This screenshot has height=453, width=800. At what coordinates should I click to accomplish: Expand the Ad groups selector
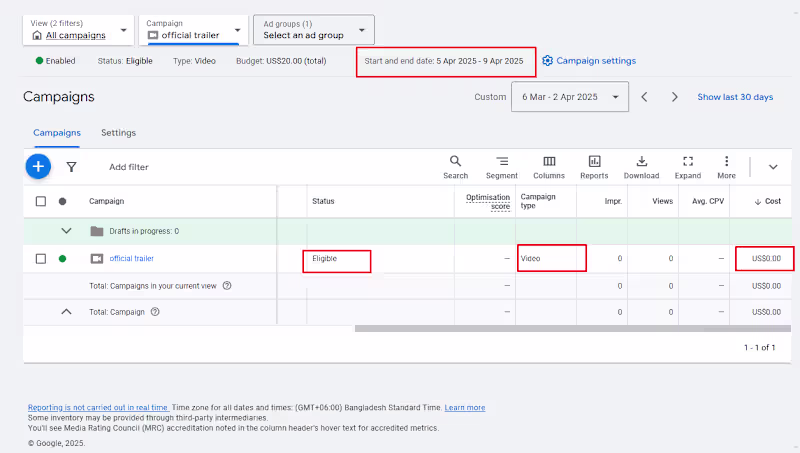(x=313, y=29)
